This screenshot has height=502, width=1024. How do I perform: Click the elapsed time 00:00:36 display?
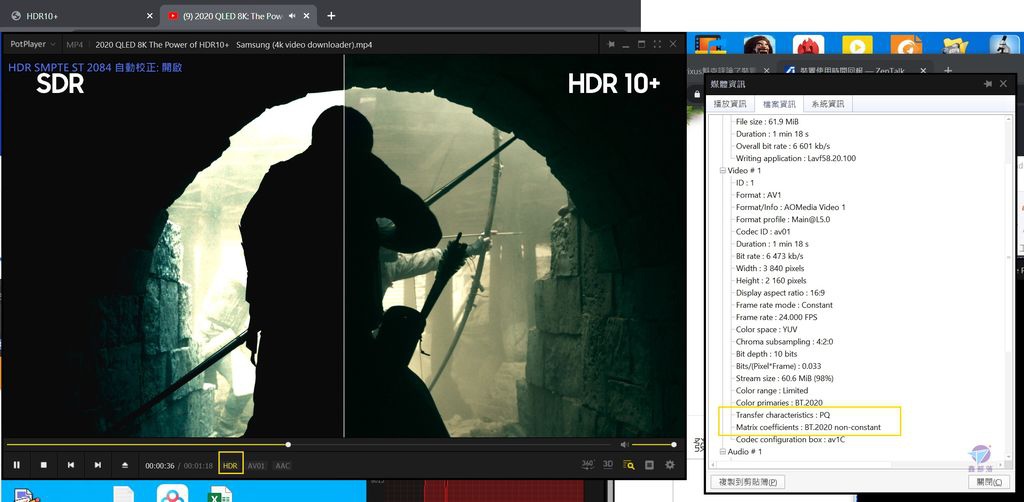click(x=159, y=465)
